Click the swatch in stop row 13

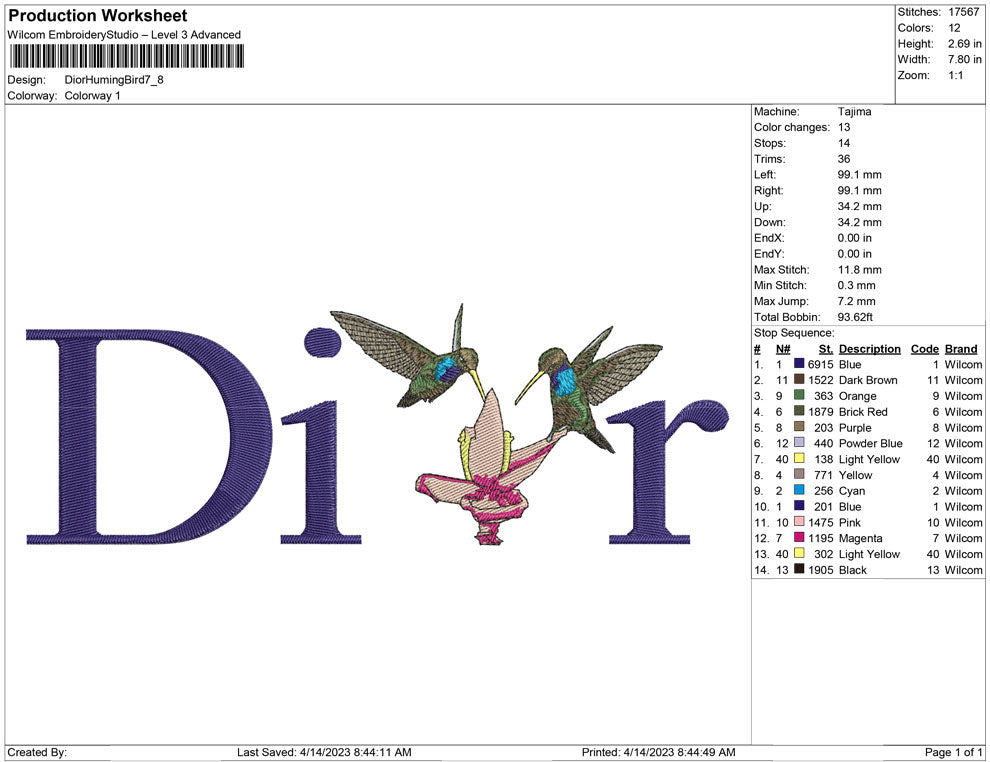pos(799,552)
